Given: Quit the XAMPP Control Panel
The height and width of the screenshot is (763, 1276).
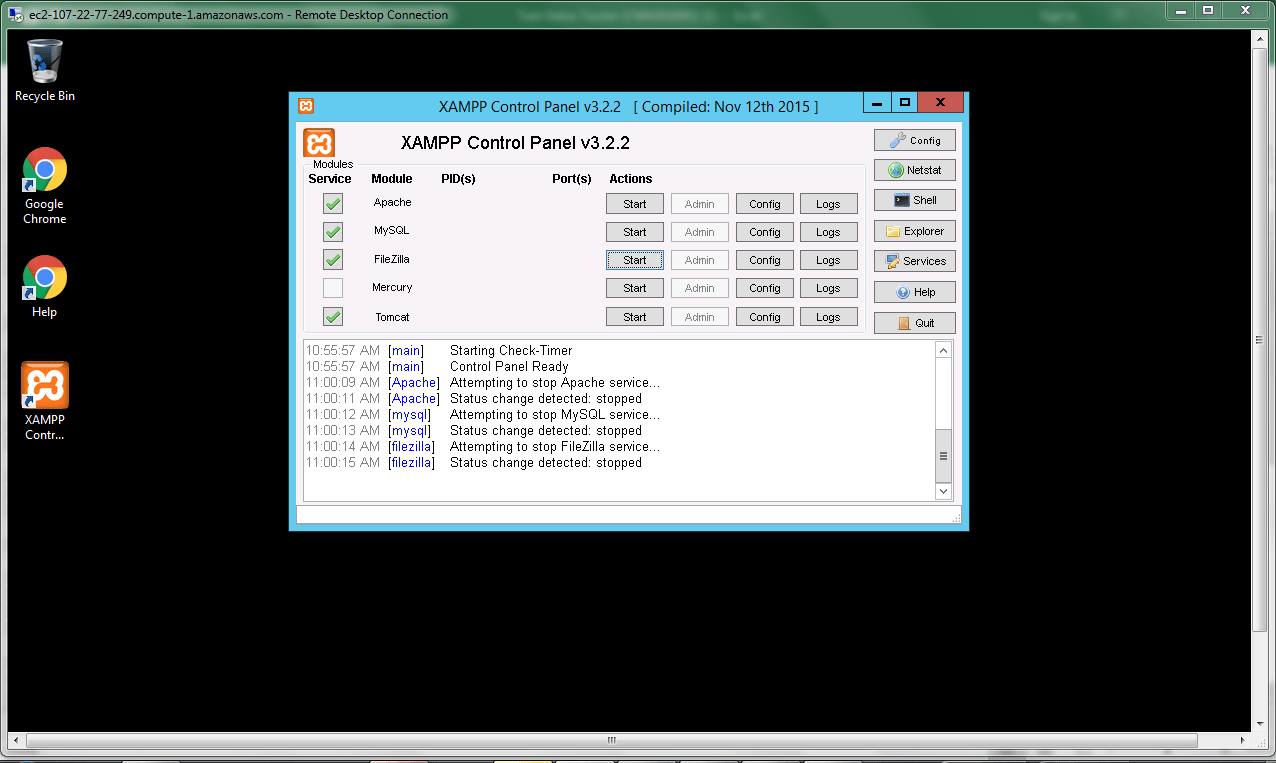Looking at the screenshot, I should pos(914,323).
